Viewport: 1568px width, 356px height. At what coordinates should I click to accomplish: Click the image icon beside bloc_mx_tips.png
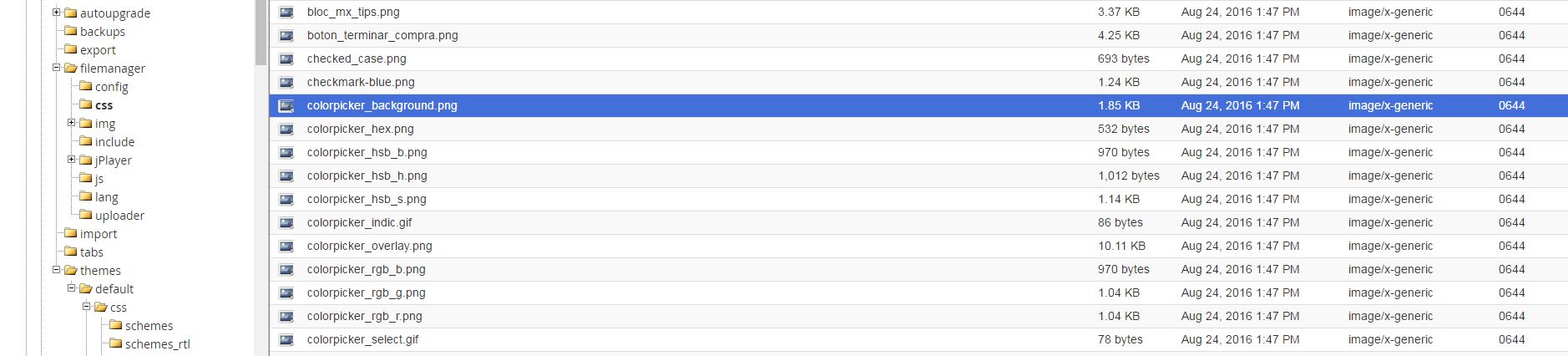pos(286,12)
